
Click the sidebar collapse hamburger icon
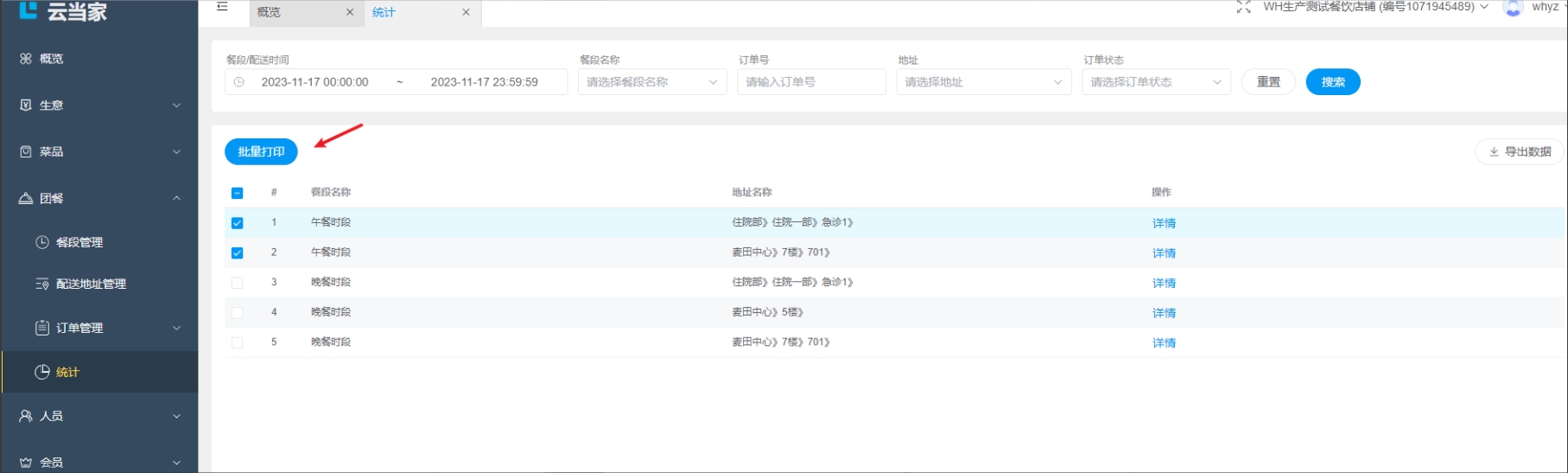point(222,7)
